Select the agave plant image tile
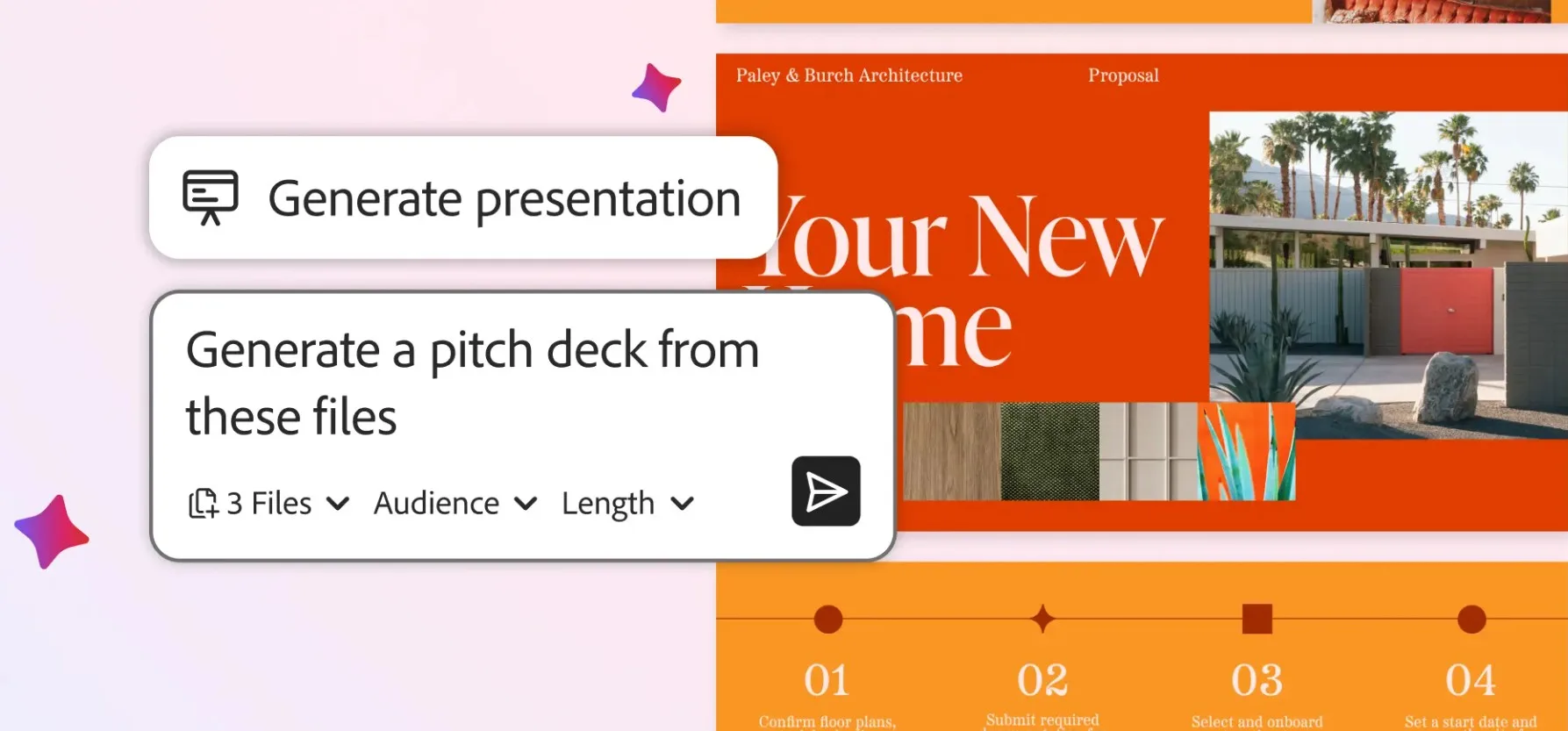The height and width of the screenshot is (731, 1568). click(x=1246, y=451)
